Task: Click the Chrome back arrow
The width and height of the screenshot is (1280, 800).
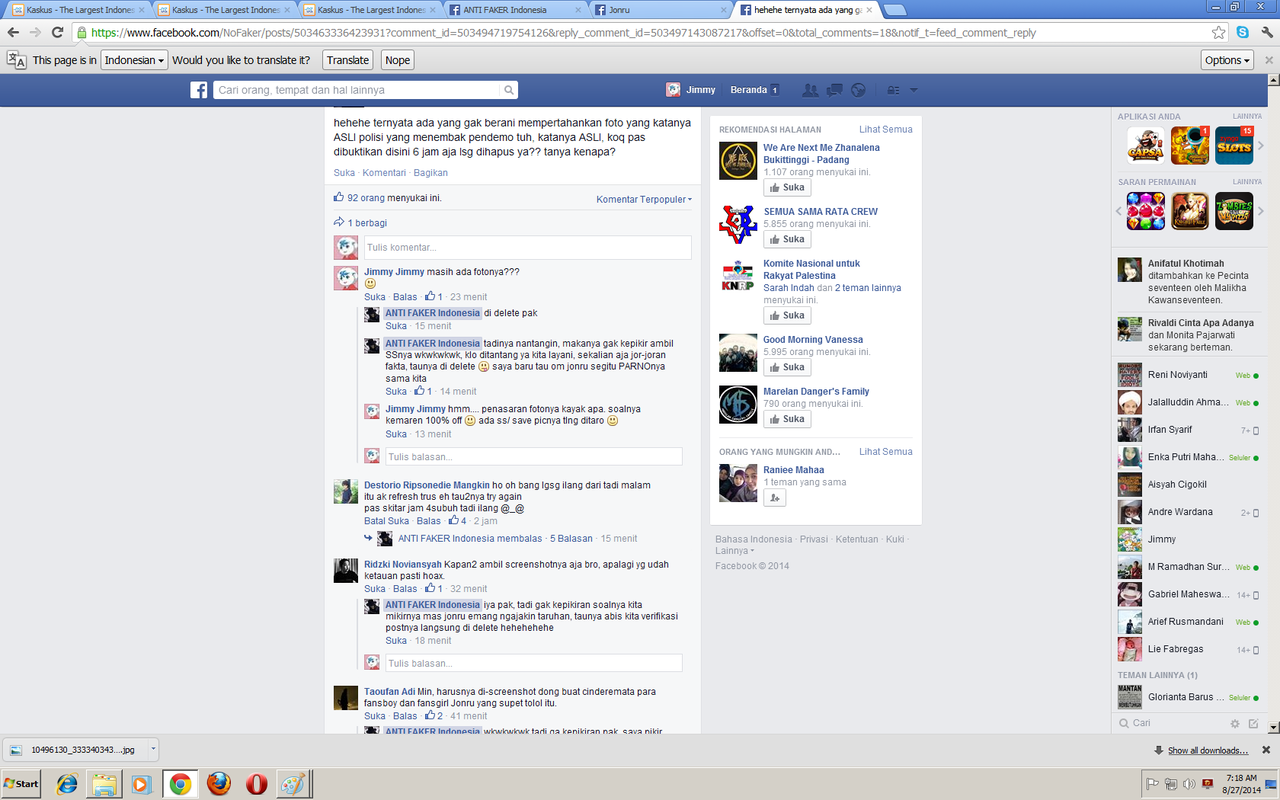Action: coord(13,32)
